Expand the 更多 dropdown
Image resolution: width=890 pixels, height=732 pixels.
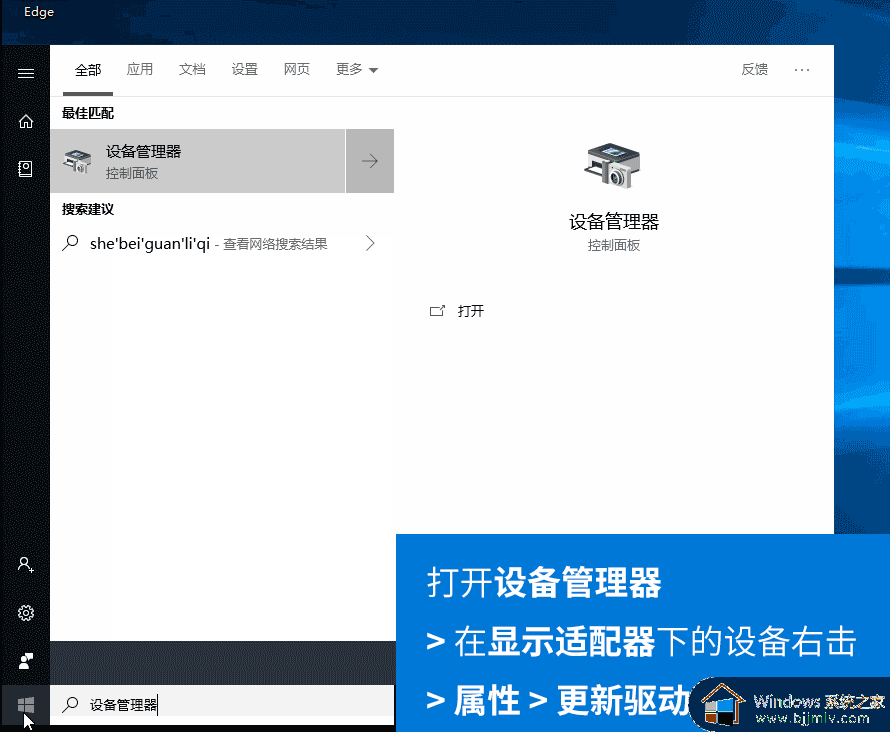[356, 69]
